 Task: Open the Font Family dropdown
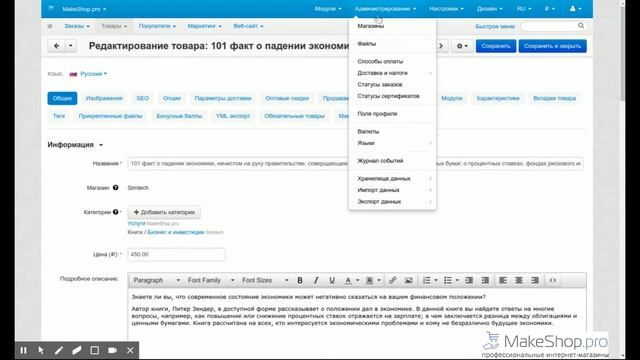pos(211,280)
